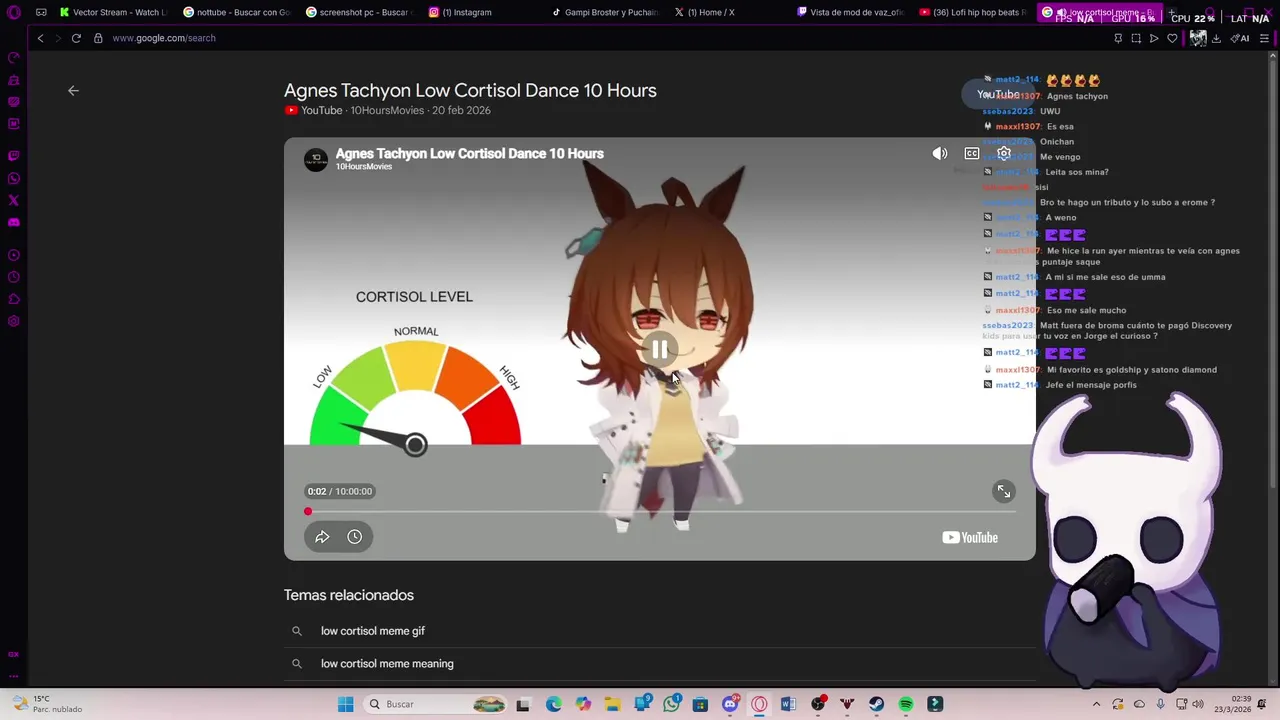This screenshot has width=1280, height=720.
Task: Click the watch later clock icon
Action: [354, 537]
